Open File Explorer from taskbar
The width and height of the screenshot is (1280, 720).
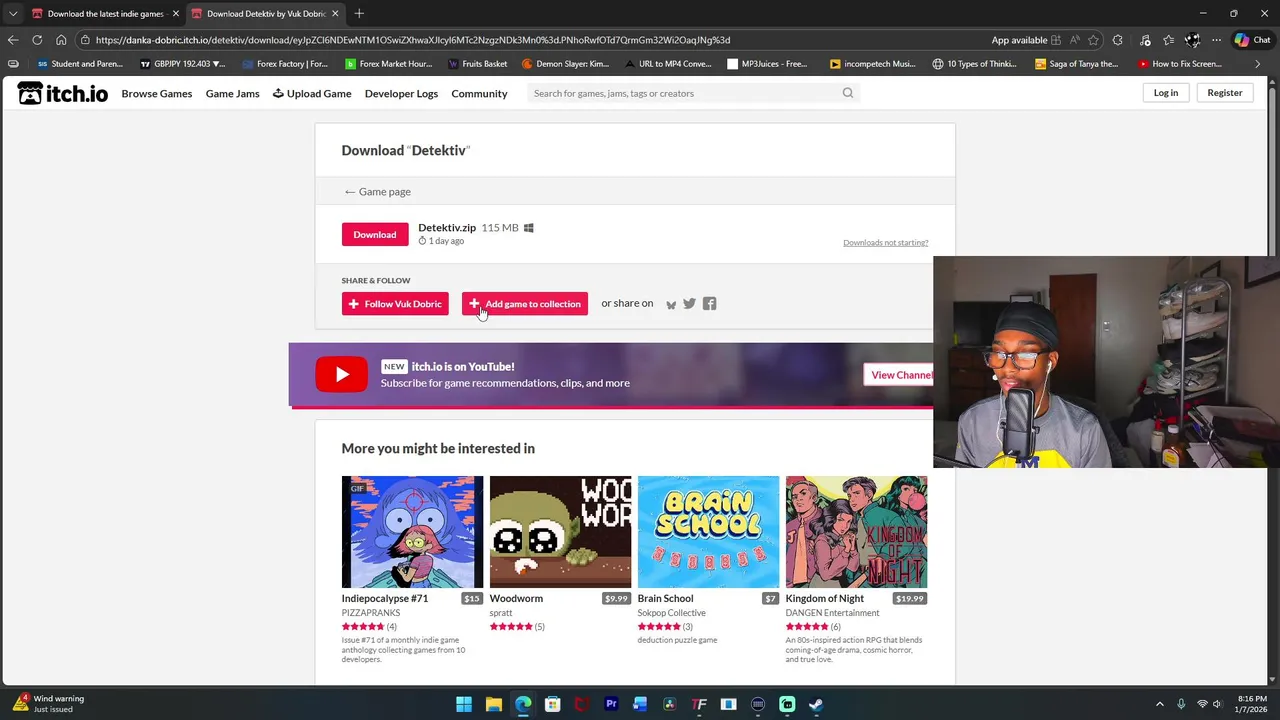pos(493,704)
